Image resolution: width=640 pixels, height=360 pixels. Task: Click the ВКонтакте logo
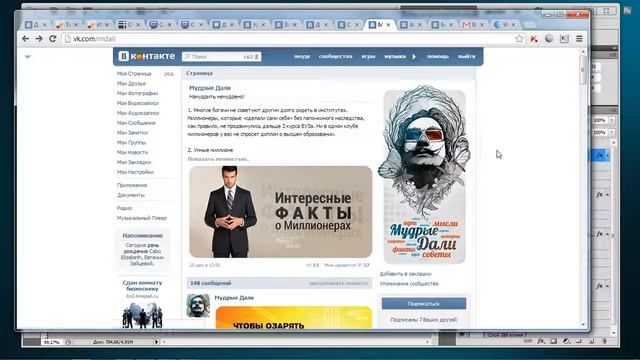[147, 56]
